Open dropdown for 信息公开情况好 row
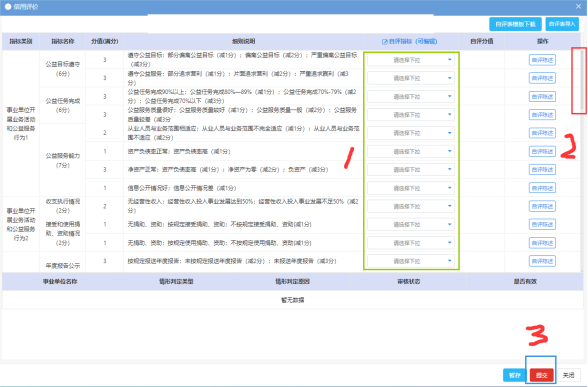Viewport: 588px width, 387px height. 411,188
